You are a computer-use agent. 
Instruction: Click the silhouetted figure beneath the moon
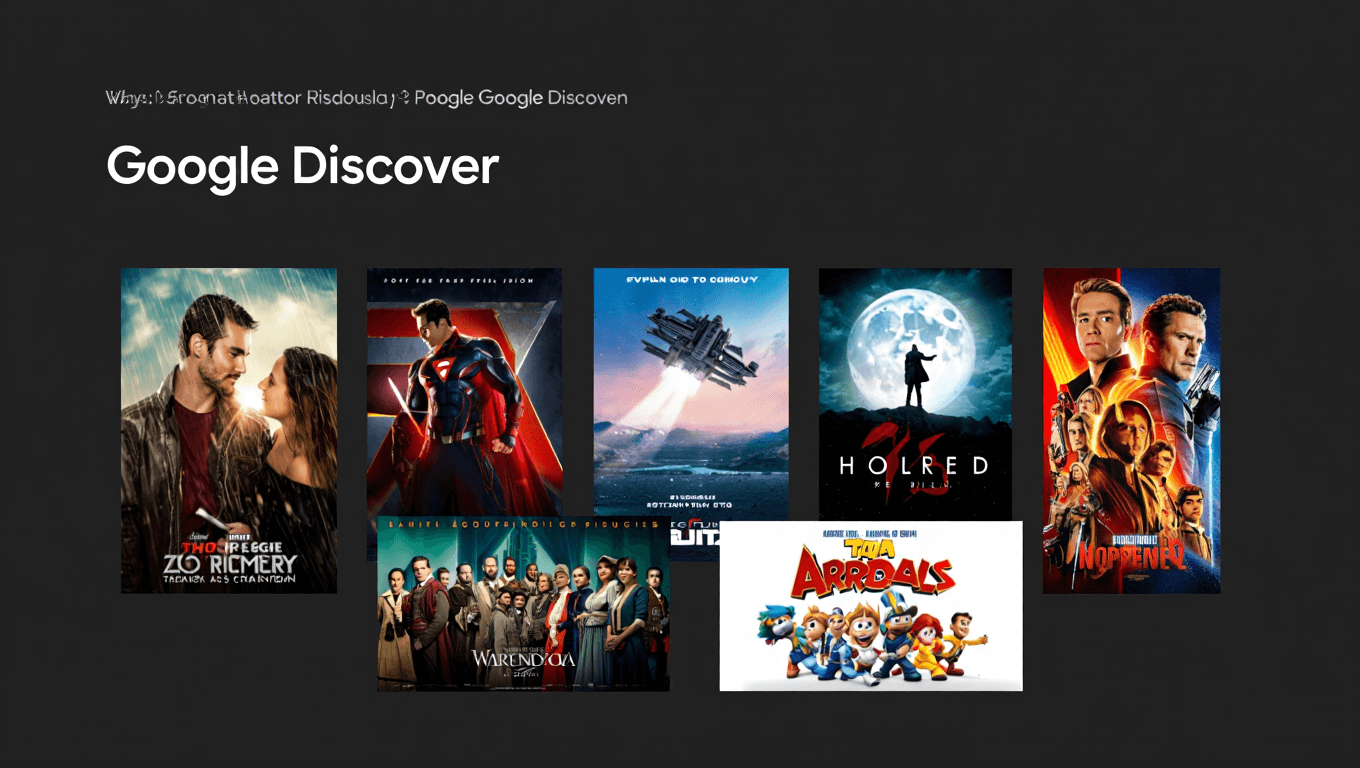click(x=913, y=375)
